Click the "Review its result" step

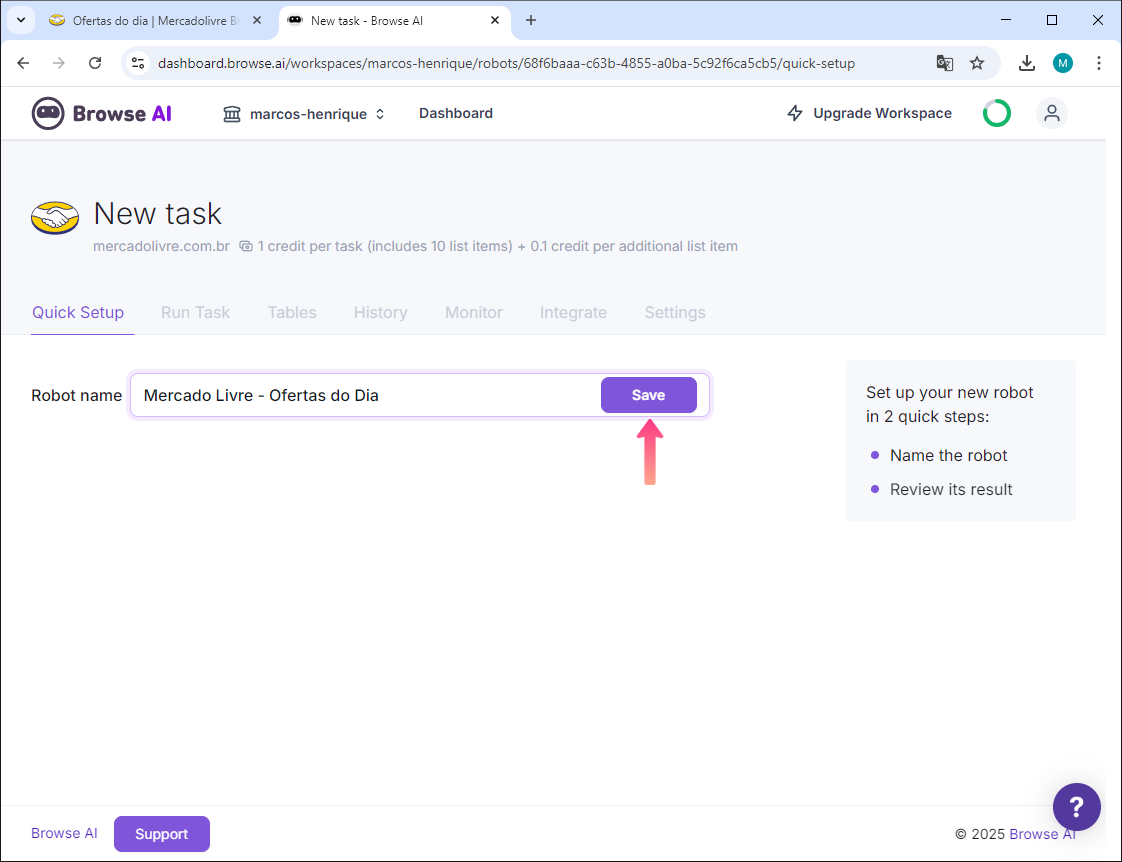pyautogui.click(x=951, y=489)
